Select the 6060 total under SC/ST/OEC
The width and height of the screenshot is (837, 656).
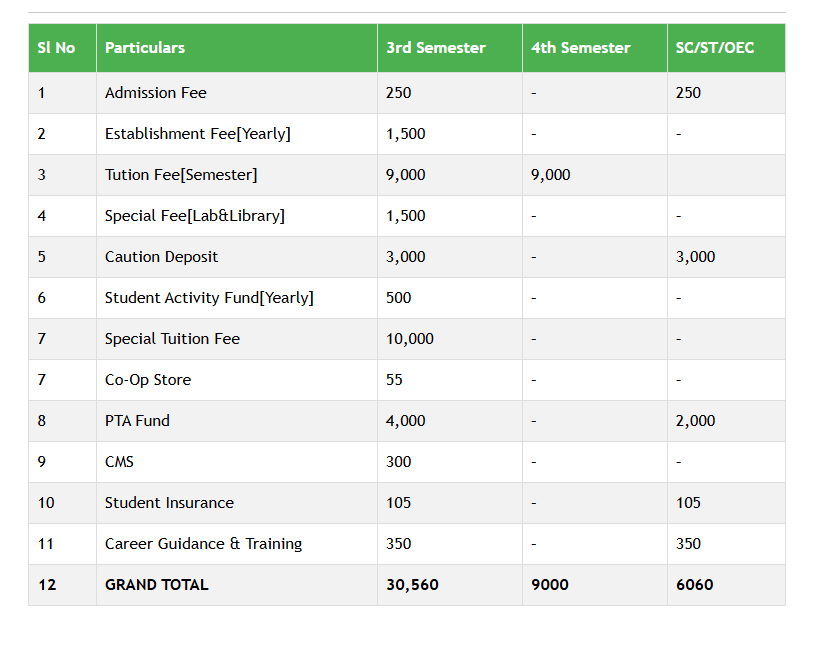coord(695,585)
